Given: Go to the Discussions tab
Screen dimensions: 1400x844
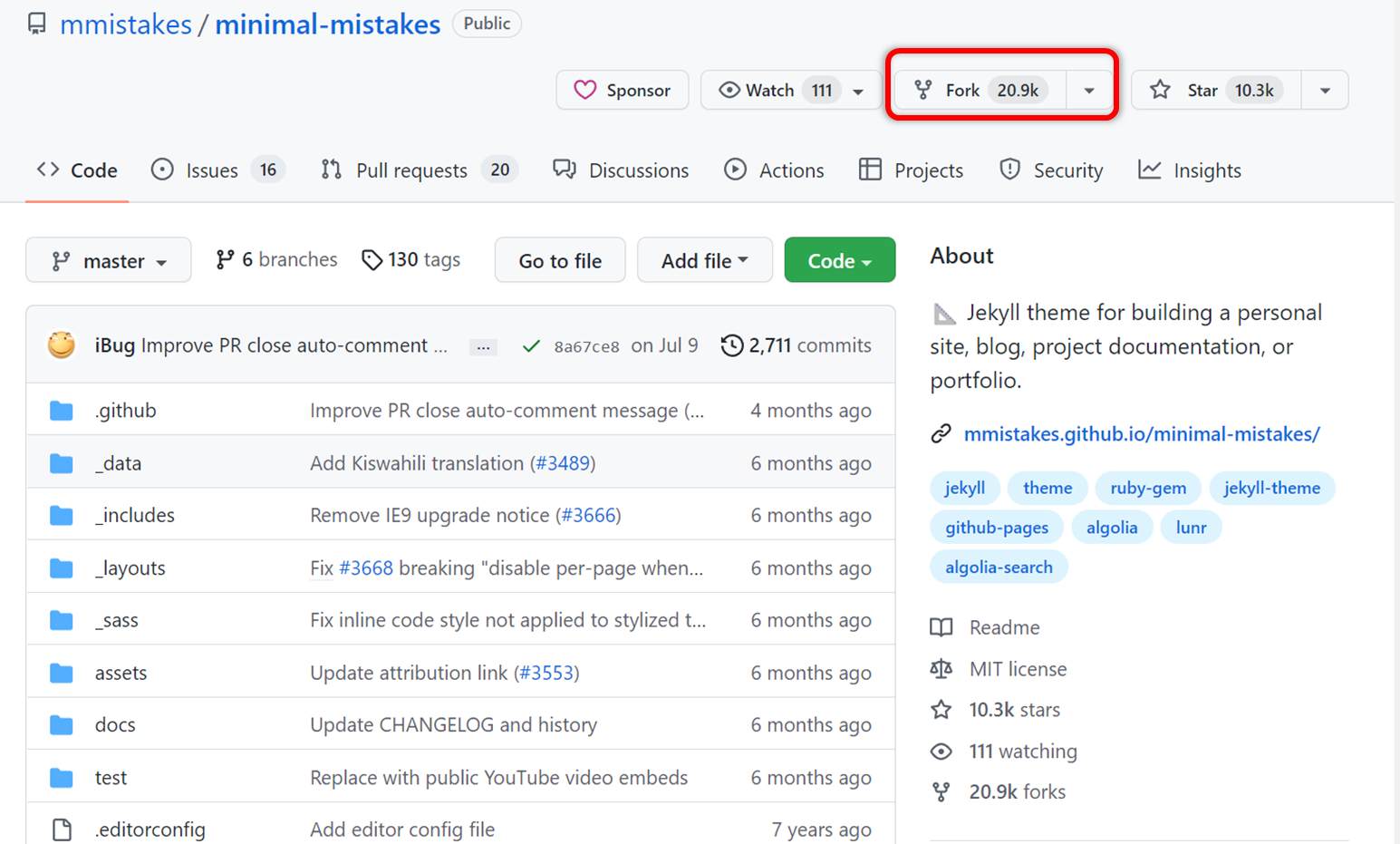Looking at the screenshot, I should coord(622,170).
